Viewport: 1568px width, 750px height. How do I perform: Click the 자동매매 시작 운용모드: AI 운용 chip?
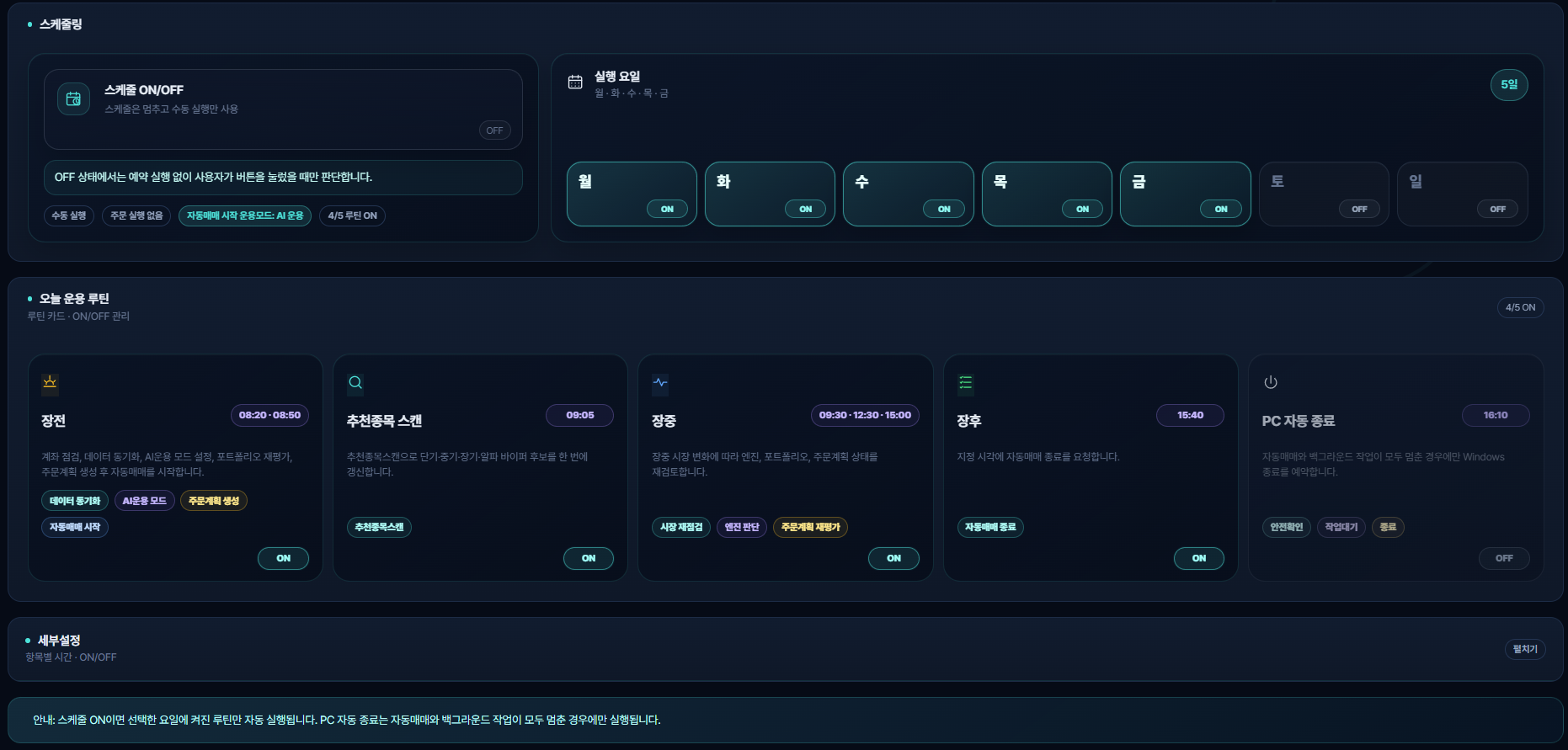[245, 215]
